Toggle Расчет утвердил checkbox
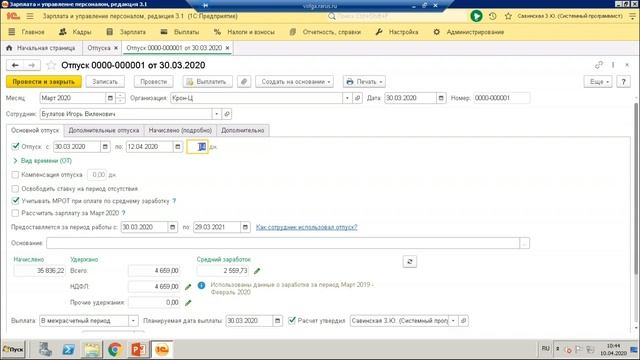The width and height of the screenshot is (640, 360). coord(292,320)
